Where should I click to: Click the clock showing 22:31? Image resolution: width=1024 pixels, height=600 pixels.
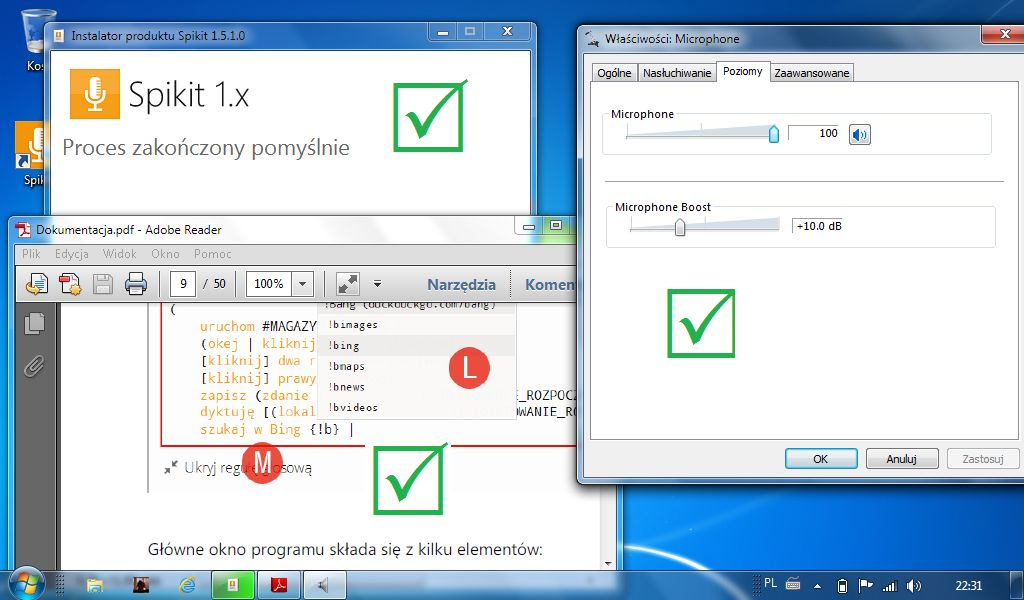[x=968, y=585]
